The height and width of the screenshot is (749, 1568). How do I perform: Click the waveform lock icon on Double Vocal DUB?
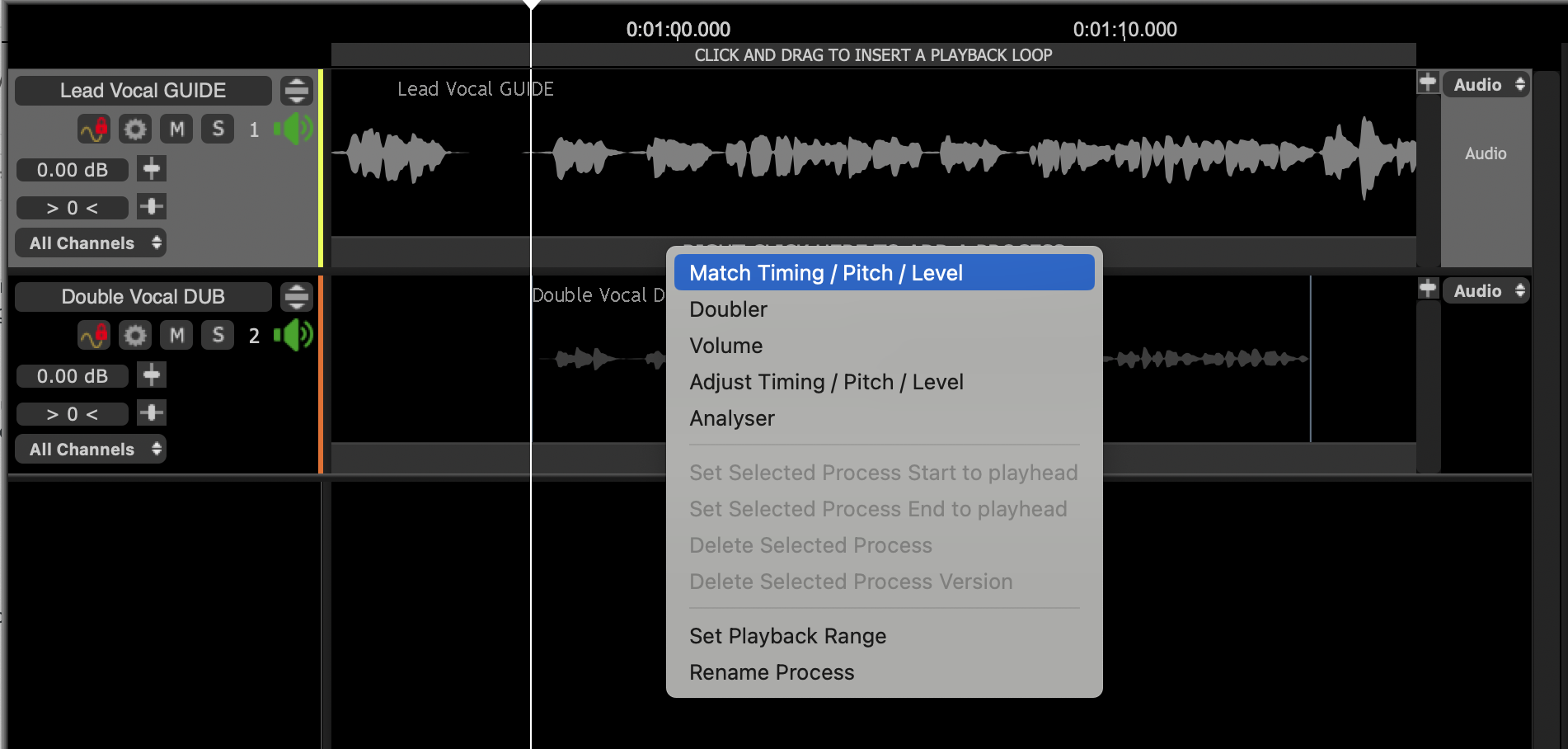(94, 336)
